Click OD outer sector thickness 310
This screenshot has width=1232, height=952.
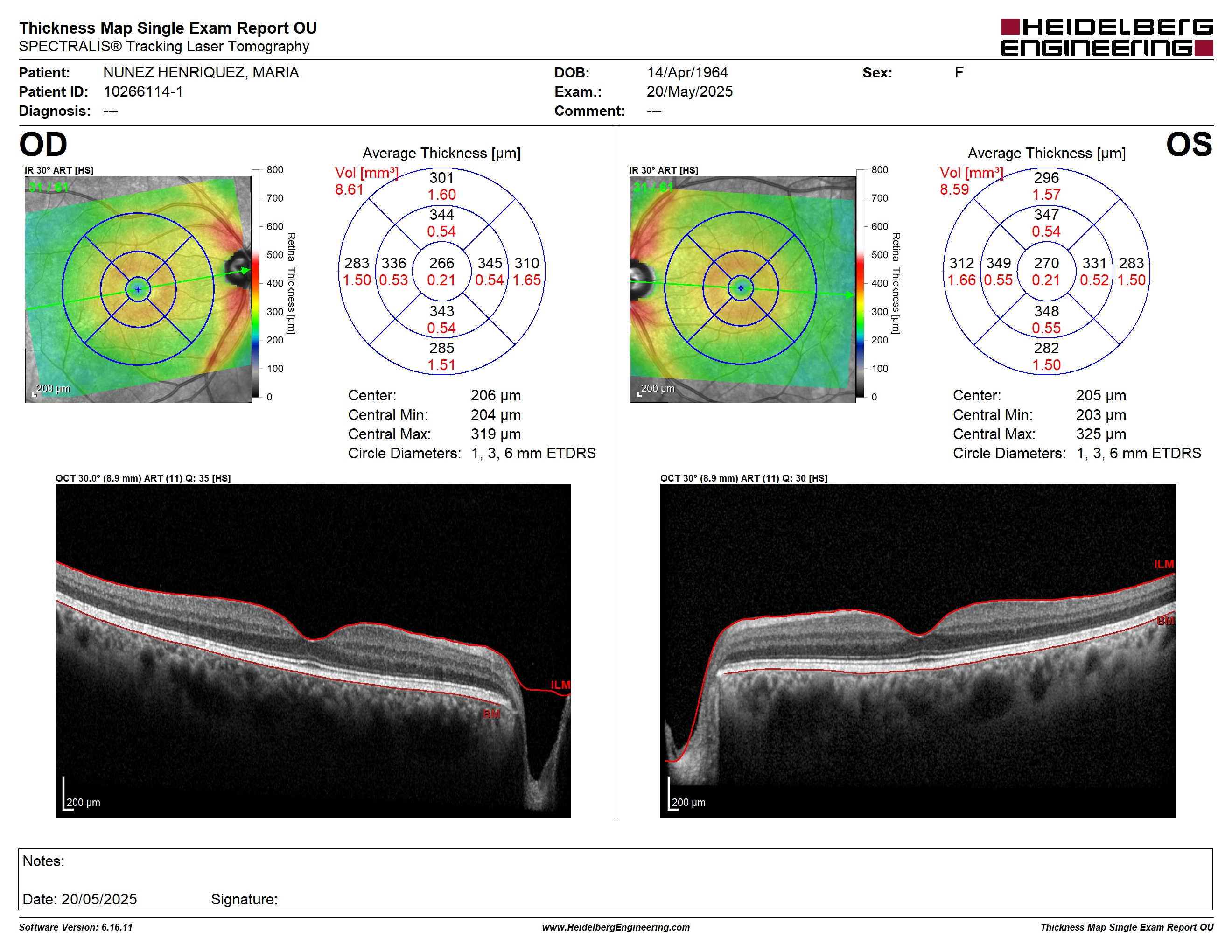[526, 263]
